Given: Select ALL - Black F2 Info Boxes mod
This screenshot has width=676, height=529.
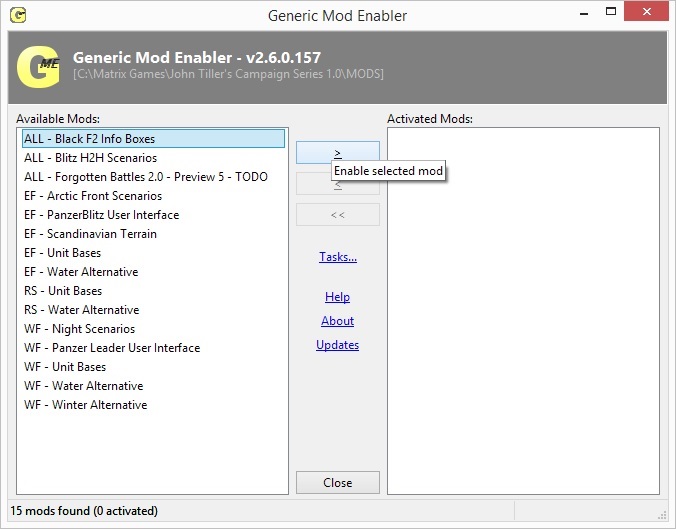Looking at the screenshot, I should 153,139.
